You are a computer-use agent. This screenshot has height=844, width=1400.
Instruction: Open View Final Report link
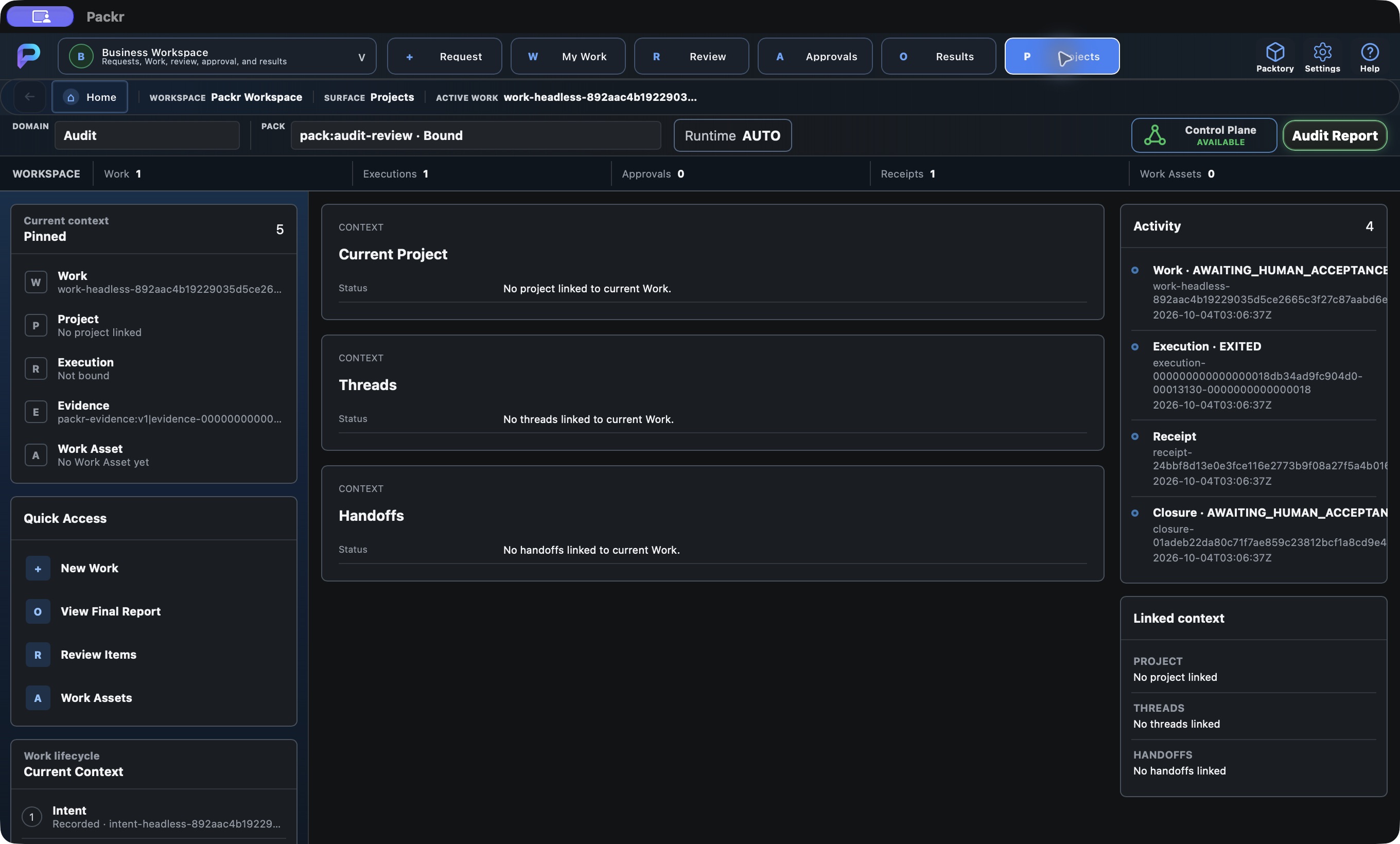tap(153, 612)
